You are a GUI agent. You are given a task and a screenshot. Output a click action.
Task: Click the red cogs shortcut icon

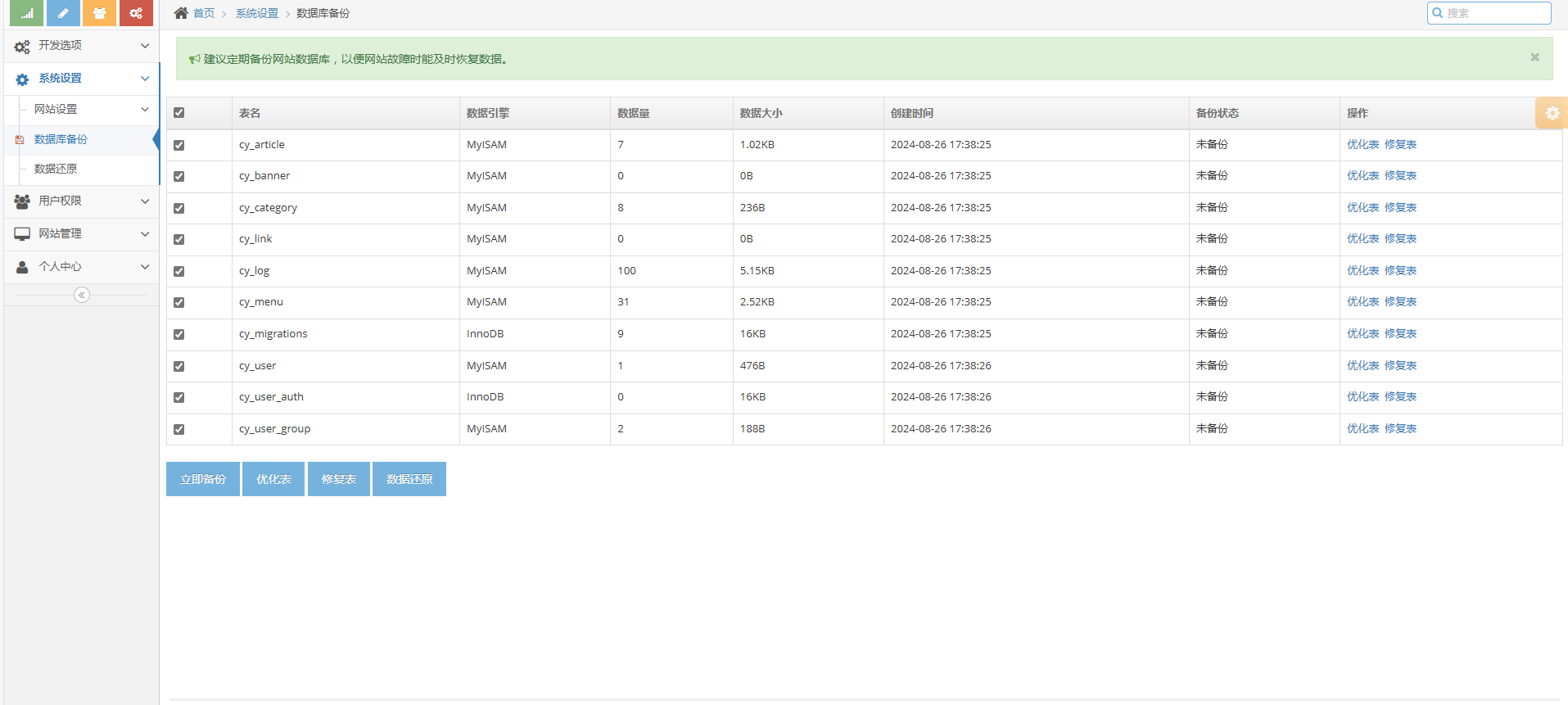click(x=136, y=13)
